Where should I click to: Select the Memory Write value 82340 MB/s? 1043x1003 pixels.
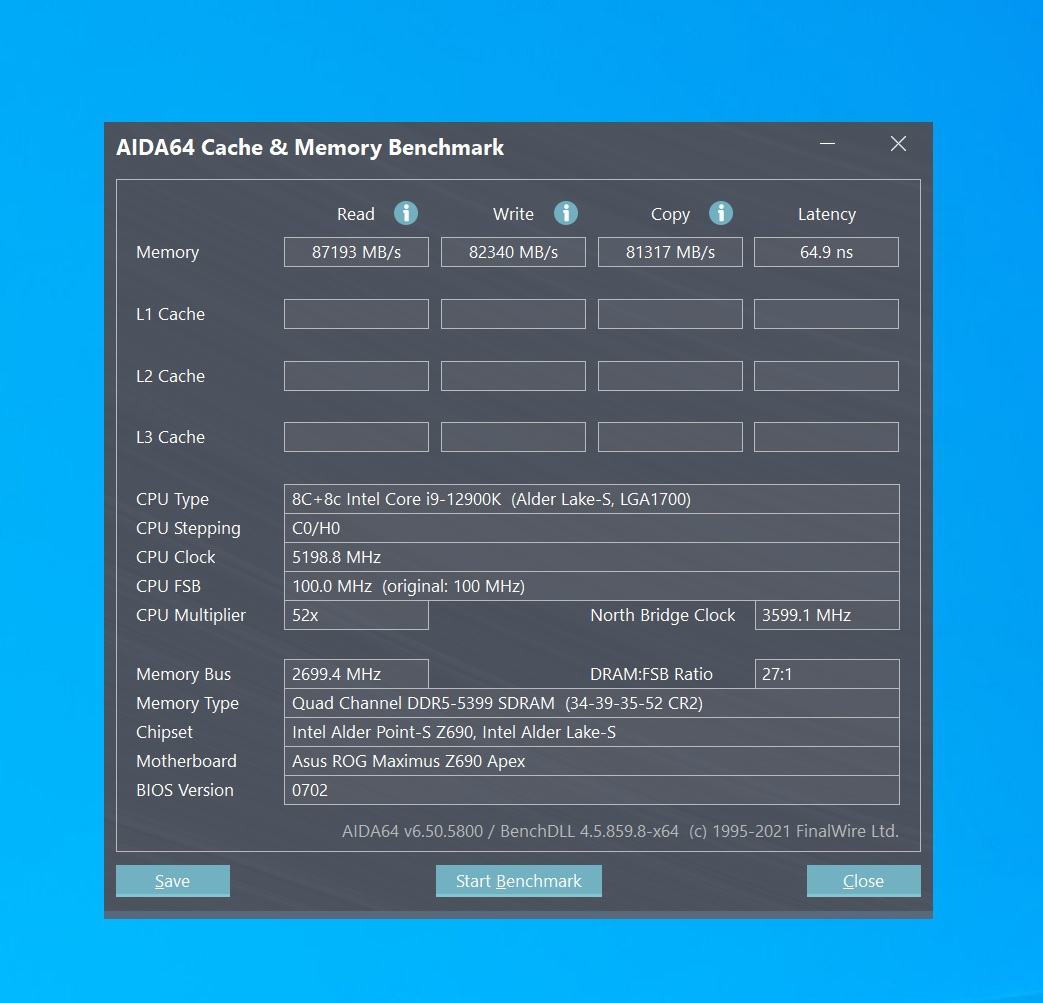pyautogui.click(x=514, y=252)
